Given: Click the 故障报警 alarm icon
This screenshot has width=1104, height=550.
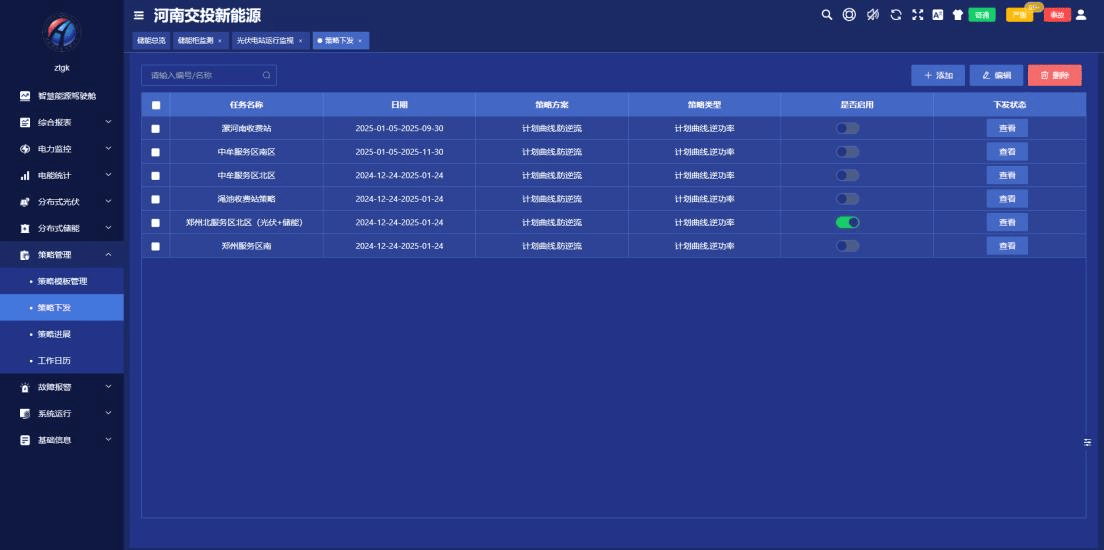Looking at the screenshot, I should tap(25, 387).
